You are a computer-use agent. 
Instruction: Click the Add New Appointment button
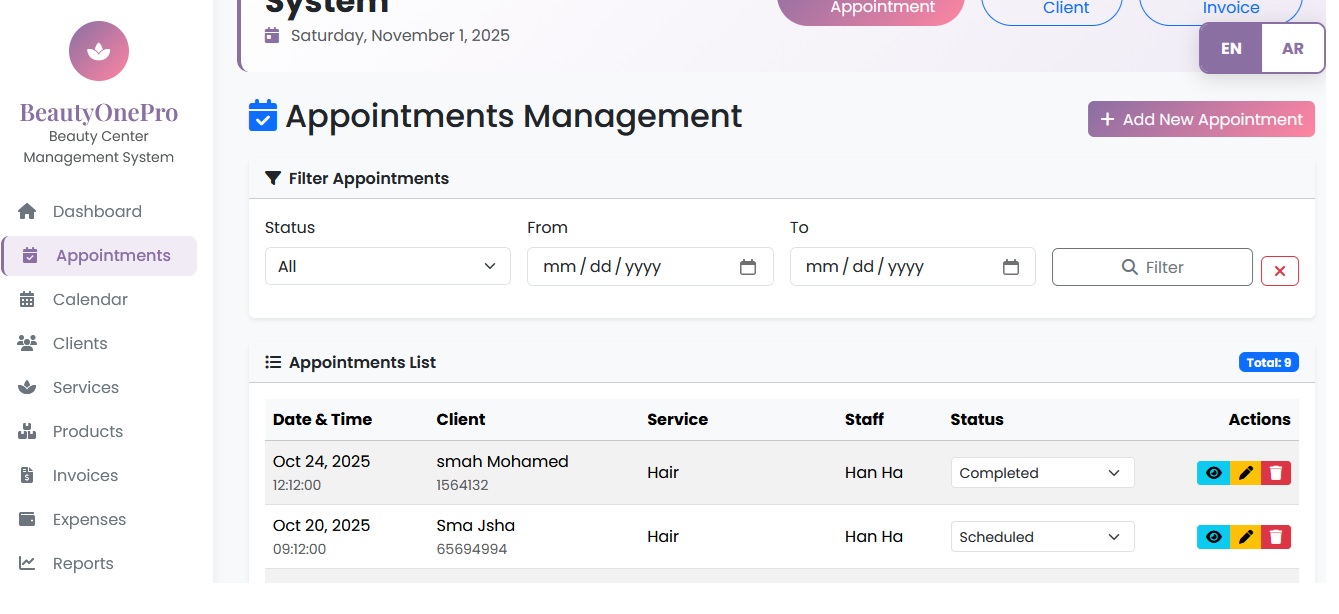[1200, 119]
